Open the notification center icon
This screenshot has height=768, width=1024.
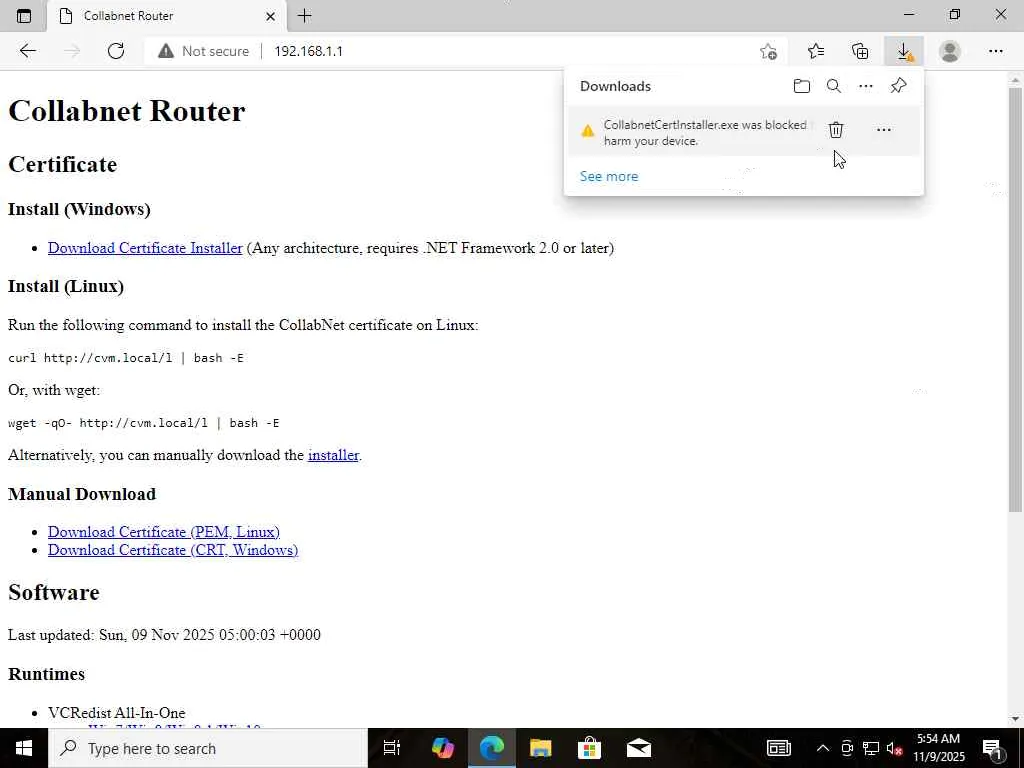click(x=993, y=748)
